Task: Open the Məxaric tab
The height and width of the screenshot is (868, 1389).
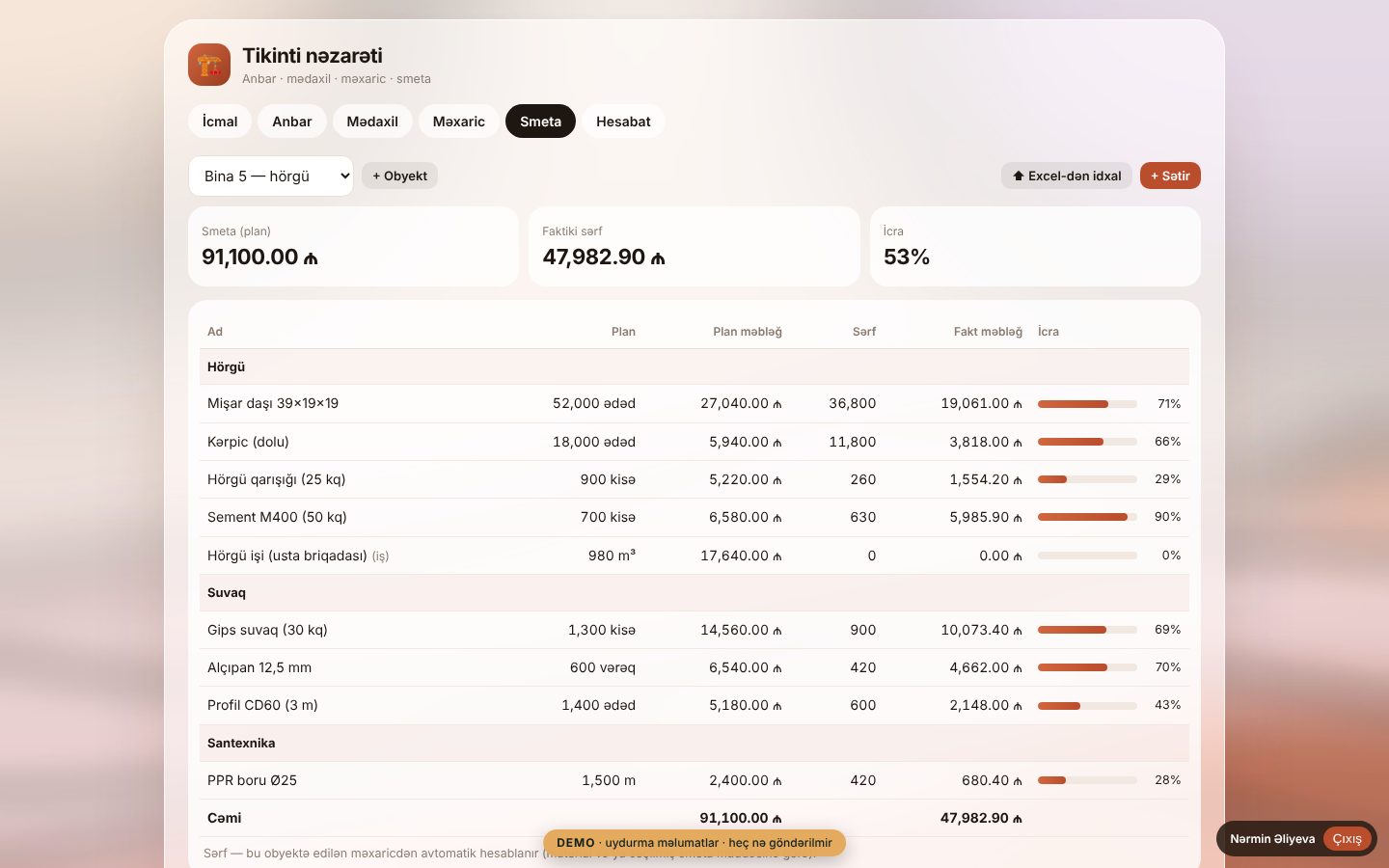Action: point(459,122)
